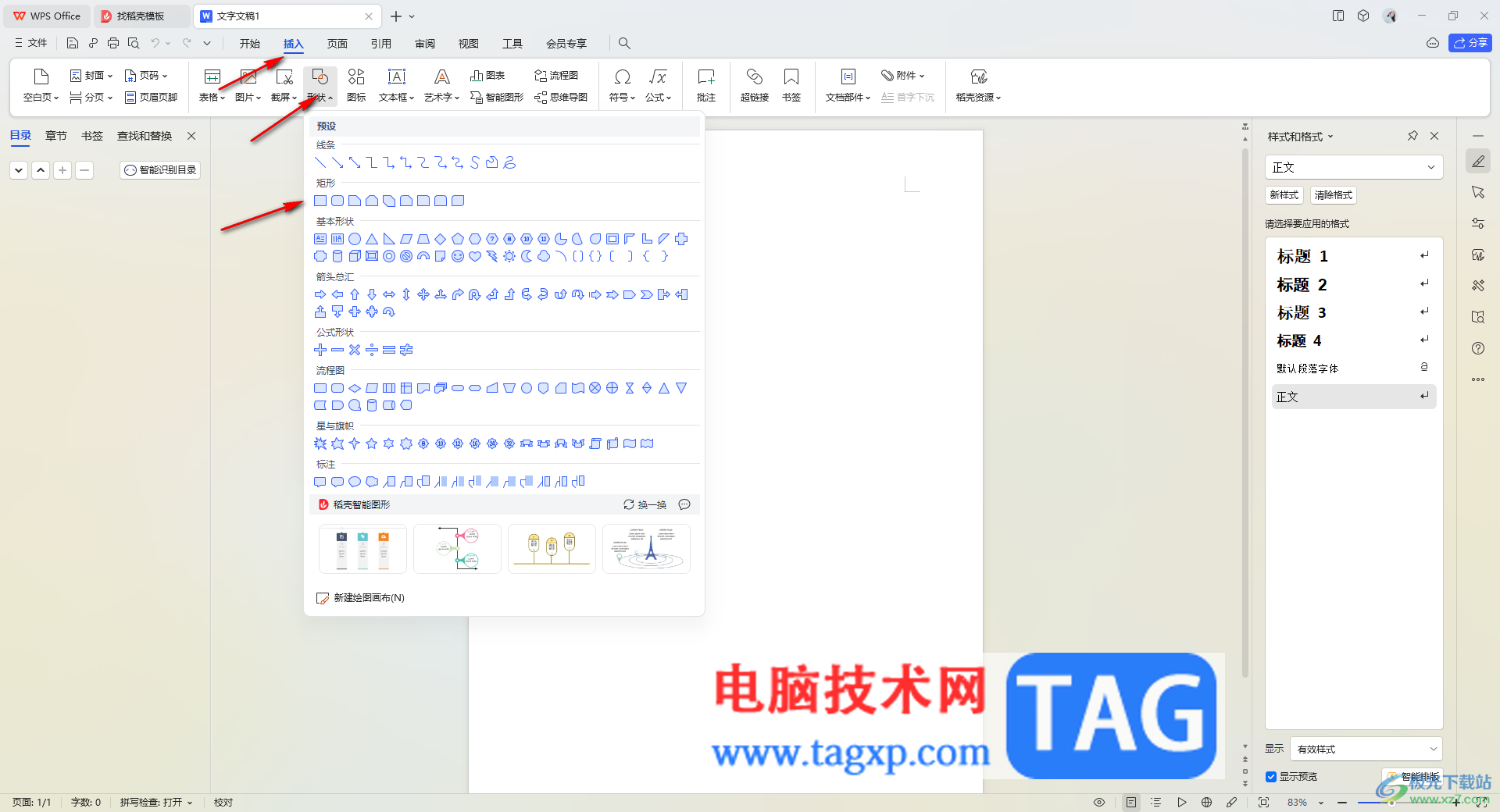
Task: Open the first smart graphic thumbnail
Action: pyautogui.click(x=362, y=549)
